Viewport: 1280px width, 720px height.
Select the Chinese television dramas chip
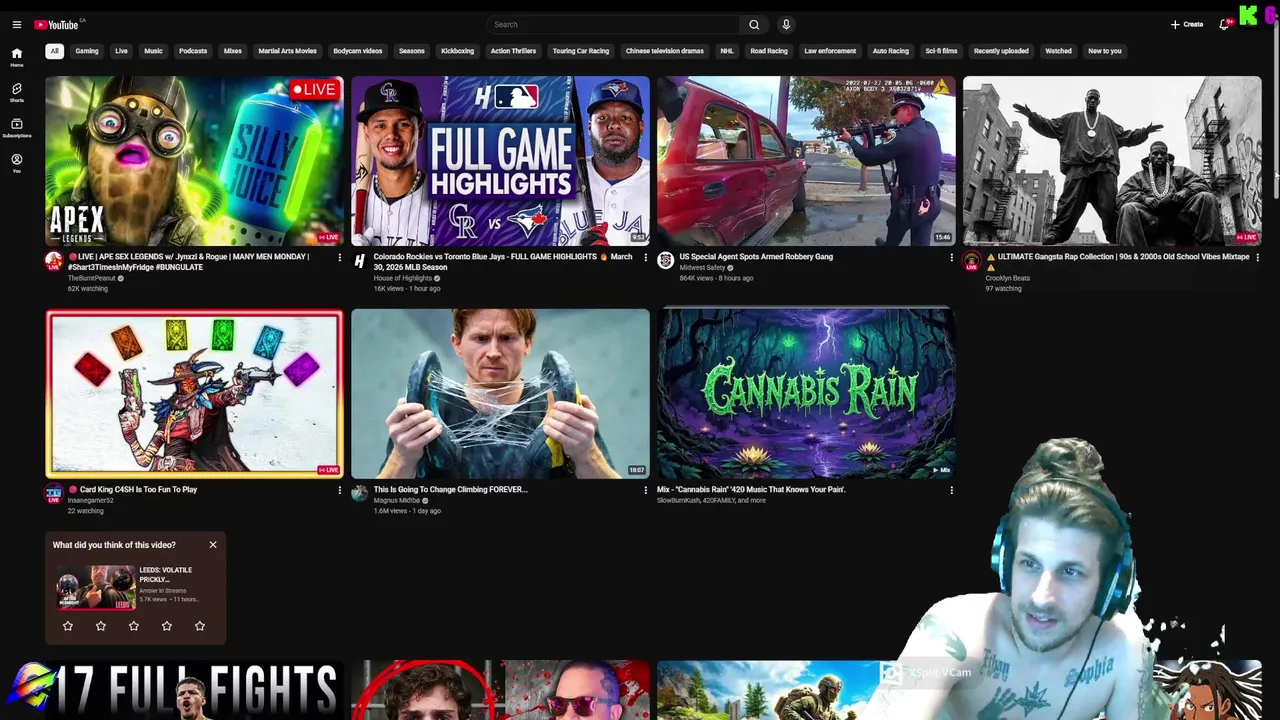click(665, 51)
